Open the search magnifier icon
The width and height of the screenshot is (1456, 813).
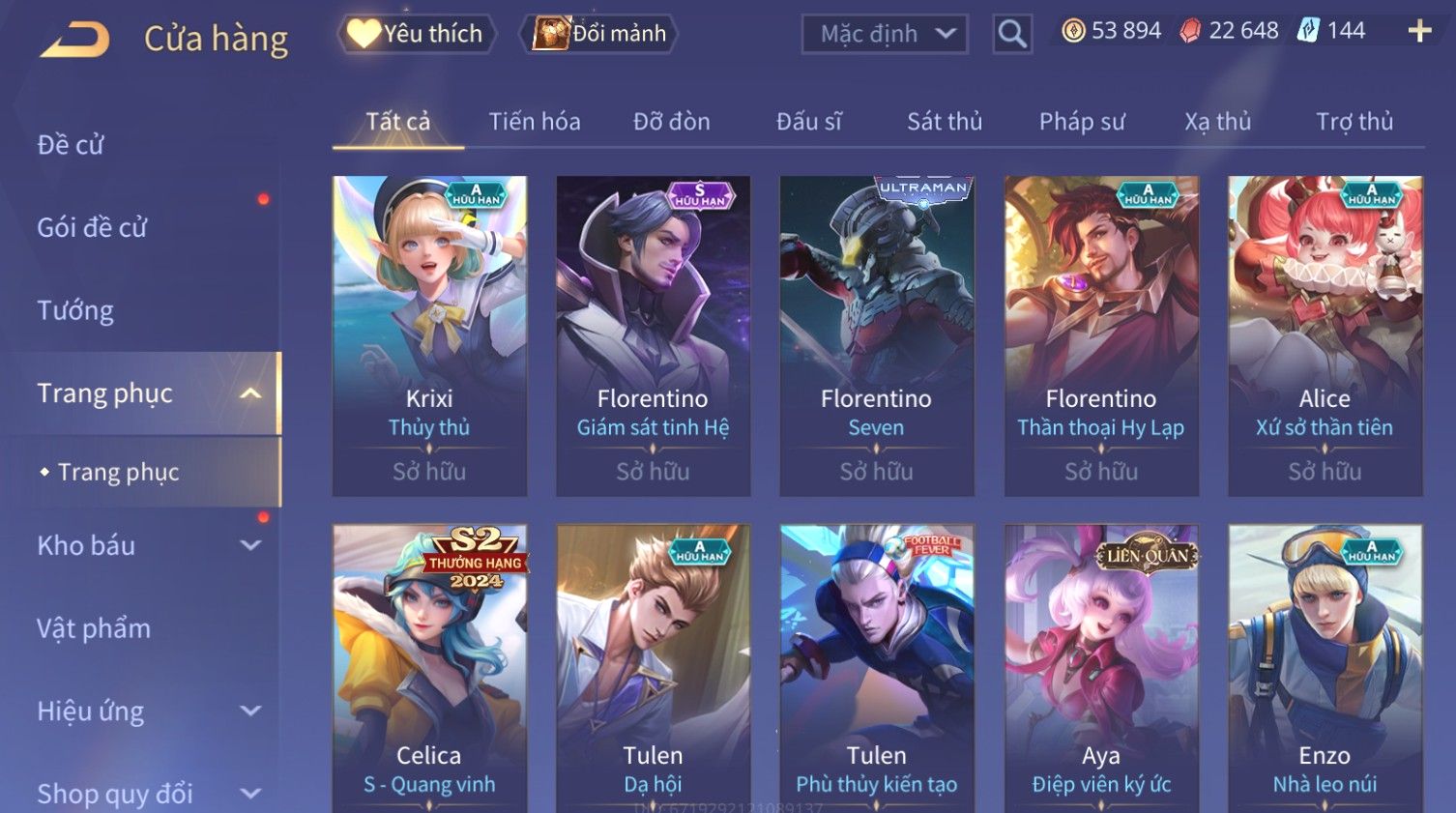click(1012, 35)
